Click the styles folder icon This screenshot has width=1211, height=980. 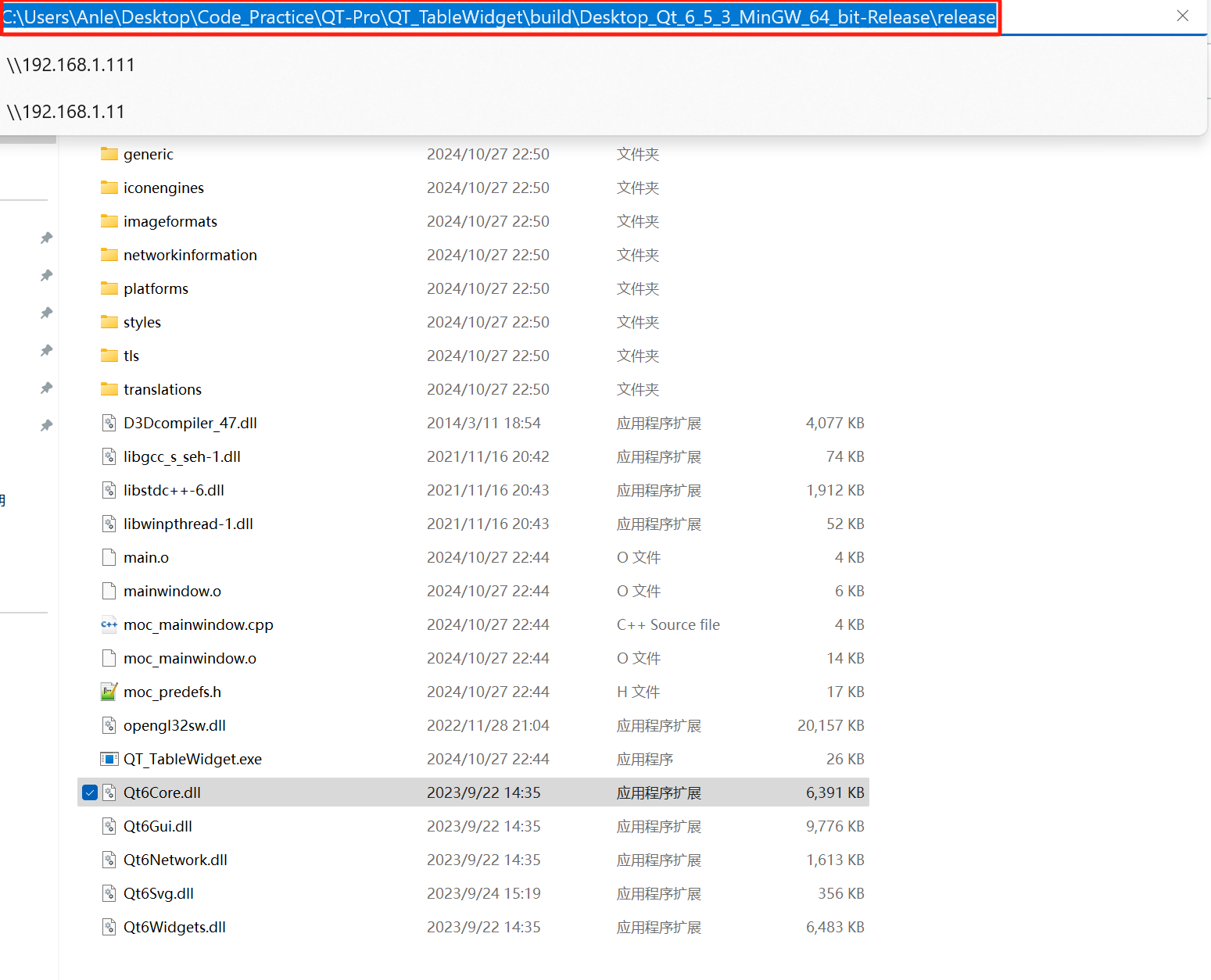(x=109, y=322)
